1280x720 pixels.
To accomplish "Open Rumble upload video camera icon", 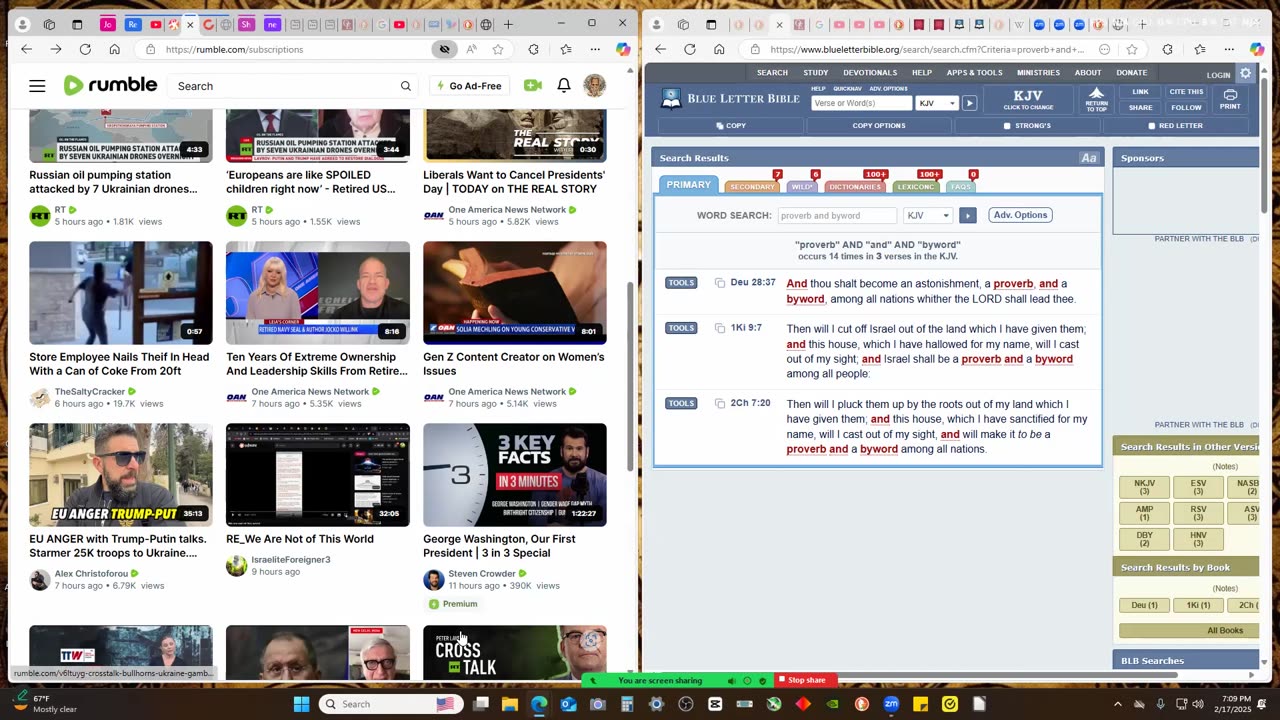I will coord(533,86).
